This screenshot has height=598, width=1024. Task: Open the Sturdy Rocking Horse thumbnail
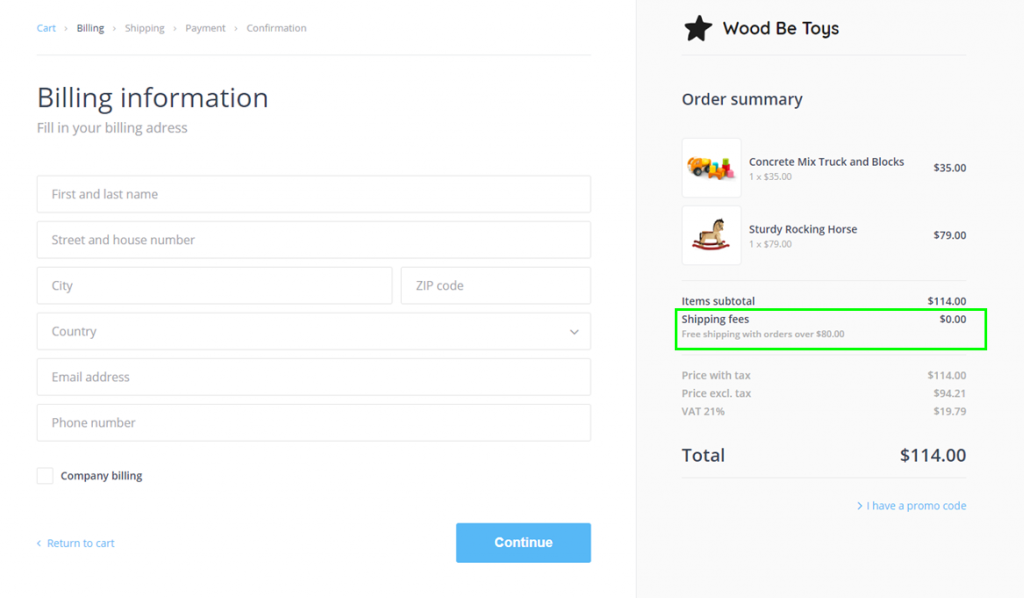(x=711, y=235)
